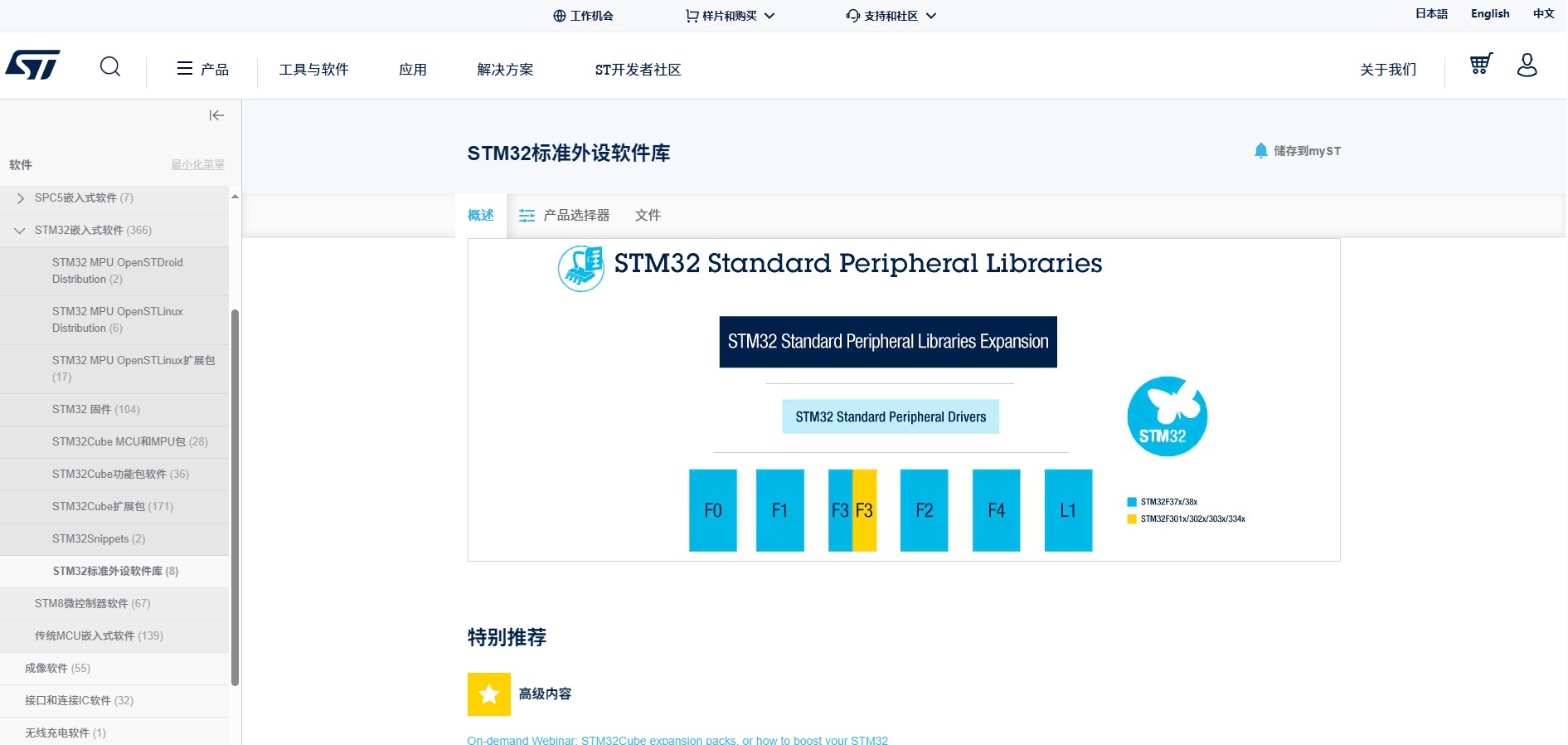Click the STM32 Standard Peripheral Libraries Expansion box
Screen dimensions: 1568x745
tap(888, 342)
